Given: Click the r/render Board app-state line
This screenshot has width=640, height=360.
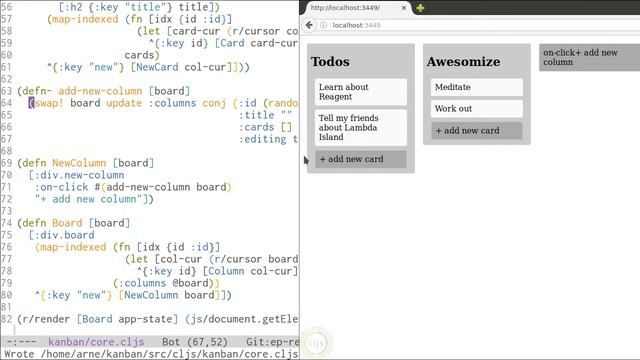Looking at the screenshot, I should pos(158,319).
